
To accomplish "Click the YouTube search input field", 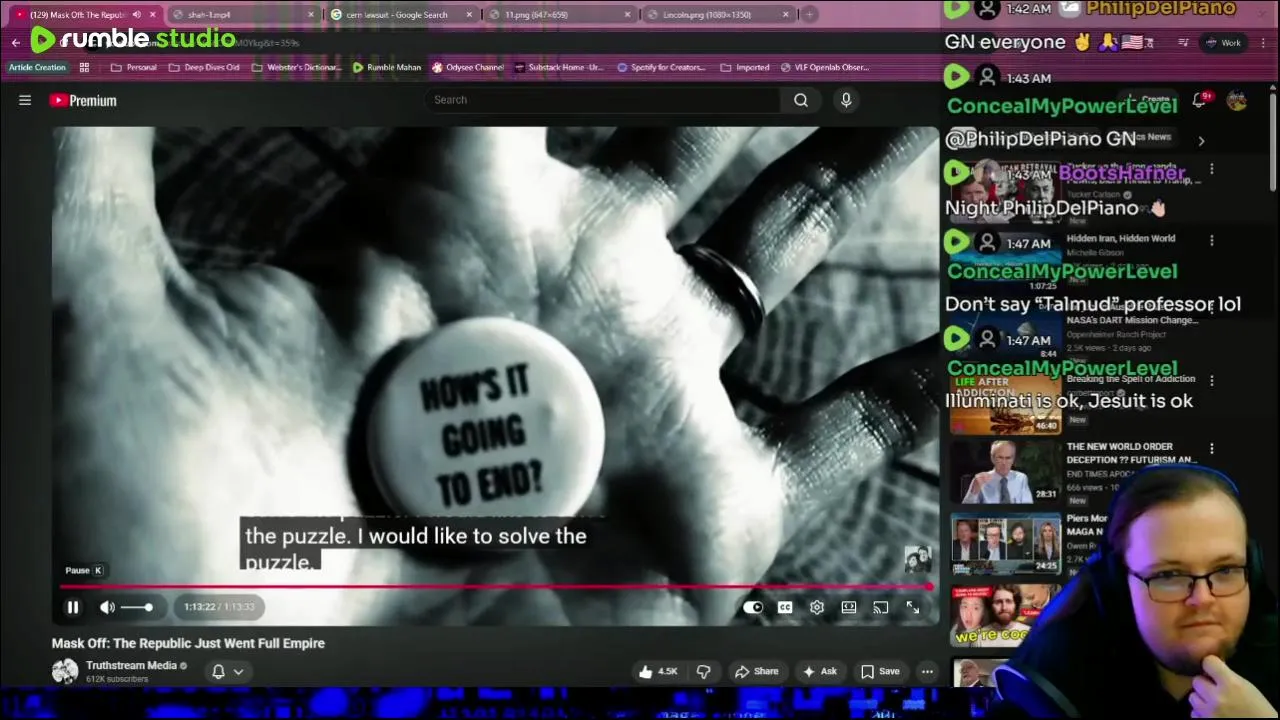I will (x=603, y=100).
